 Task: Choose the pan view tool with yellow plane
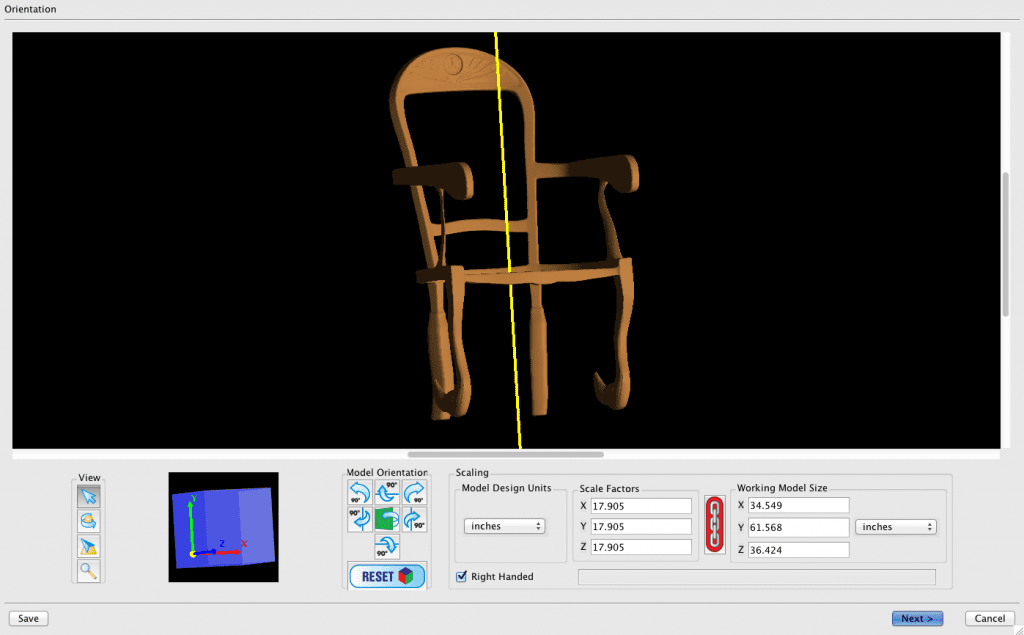click(89, 546)
